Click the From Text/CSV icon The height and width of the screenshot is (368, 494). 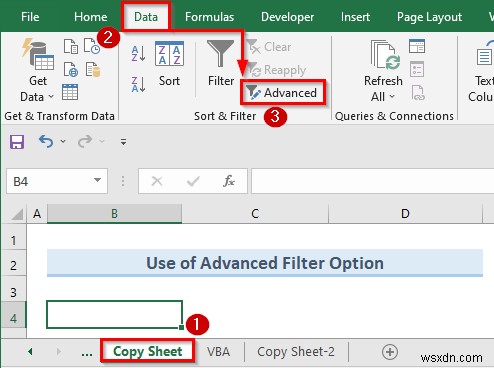tap(71, 46)
